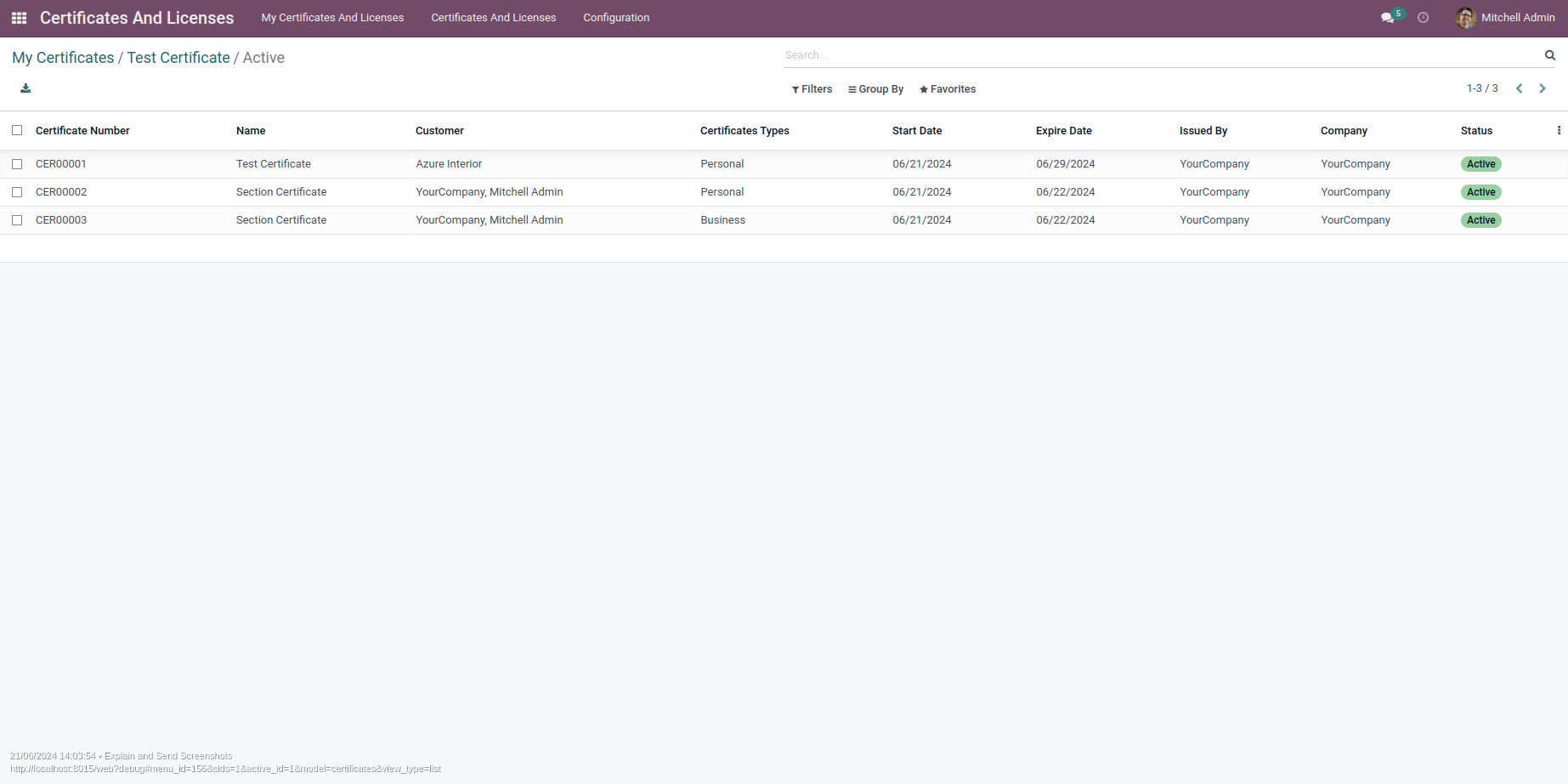Sort by Customer column header
This screenshot has width=1568, height=784.
[x=439, y=131]
